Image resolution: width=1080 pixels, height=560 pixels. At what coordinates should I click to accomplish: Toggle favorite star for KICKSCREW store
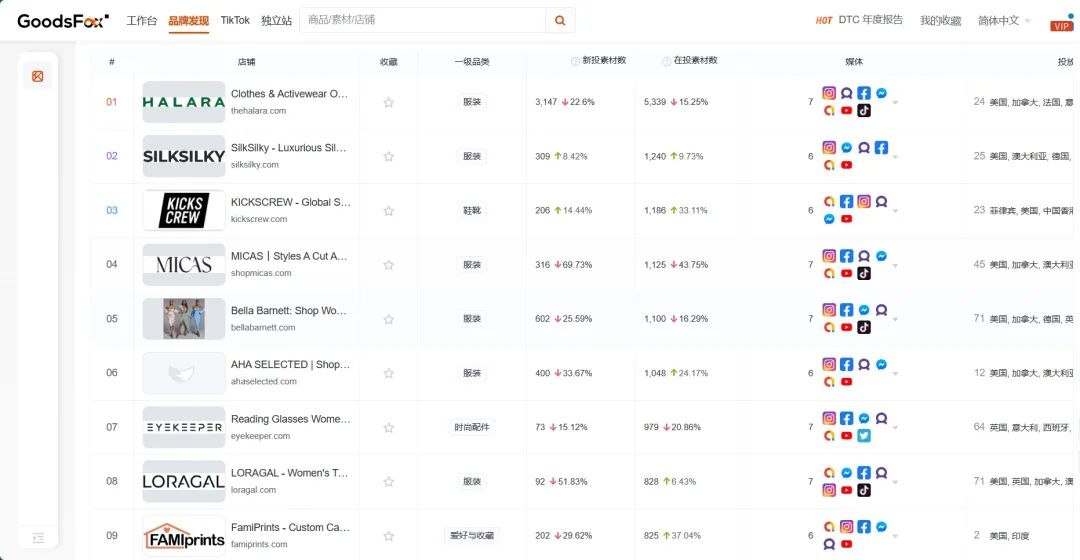(x=388, y=211)
